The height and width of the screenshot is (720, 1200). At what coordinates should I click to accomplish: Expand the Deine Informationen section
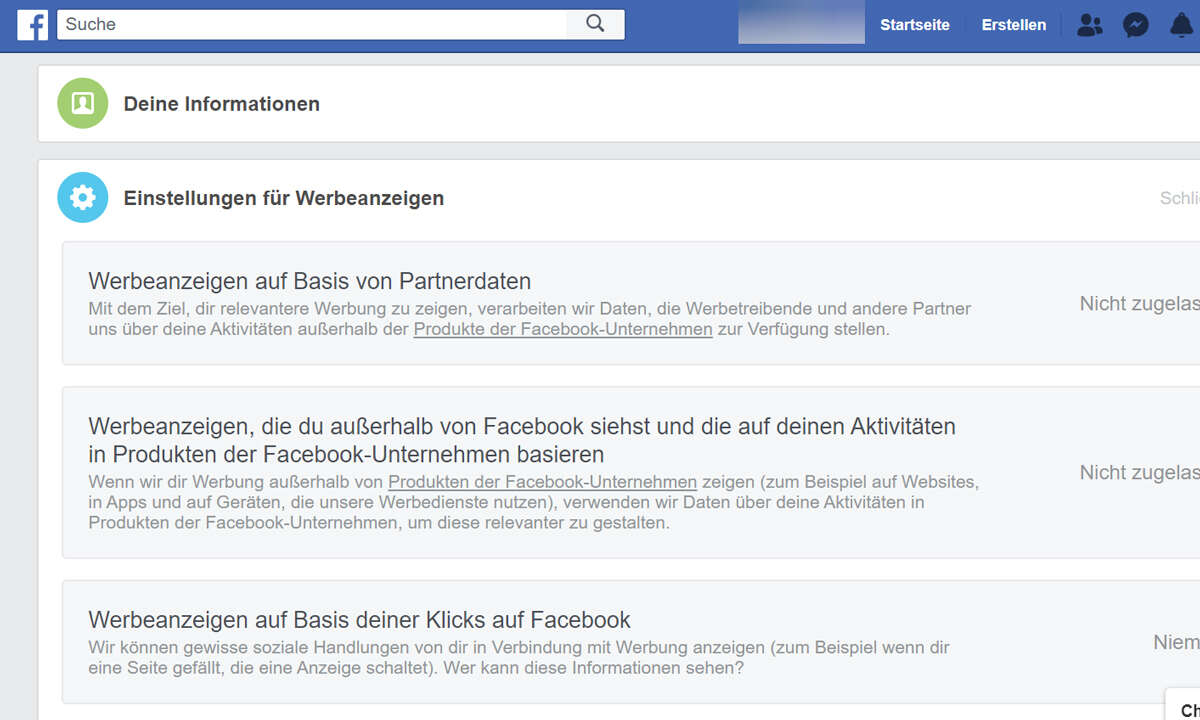point(619,104)
